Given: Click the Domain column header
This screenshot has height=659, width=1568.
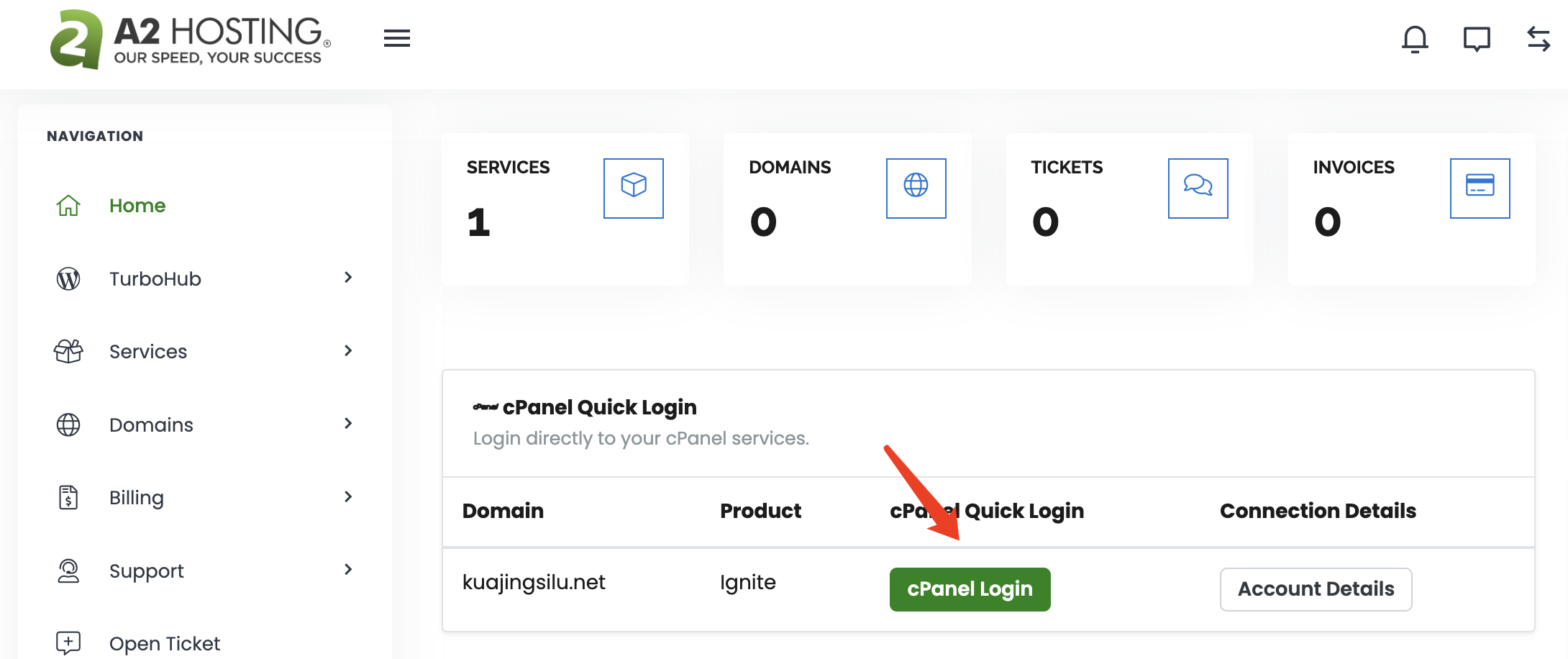Looking at the screenshot, I should [503, 511].
